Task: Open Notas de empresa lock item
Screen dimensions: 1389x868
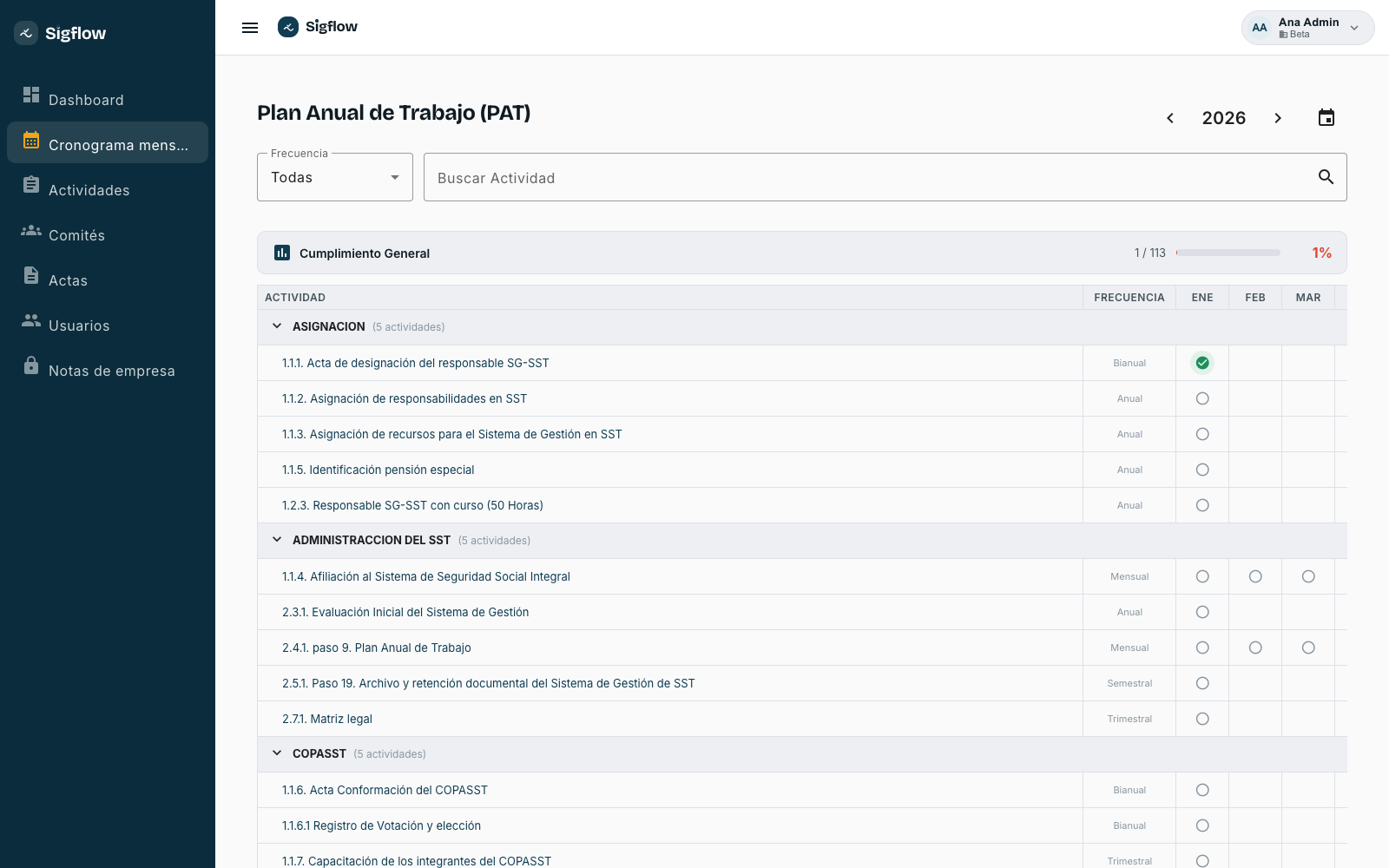Action: (x=108, y=370)
